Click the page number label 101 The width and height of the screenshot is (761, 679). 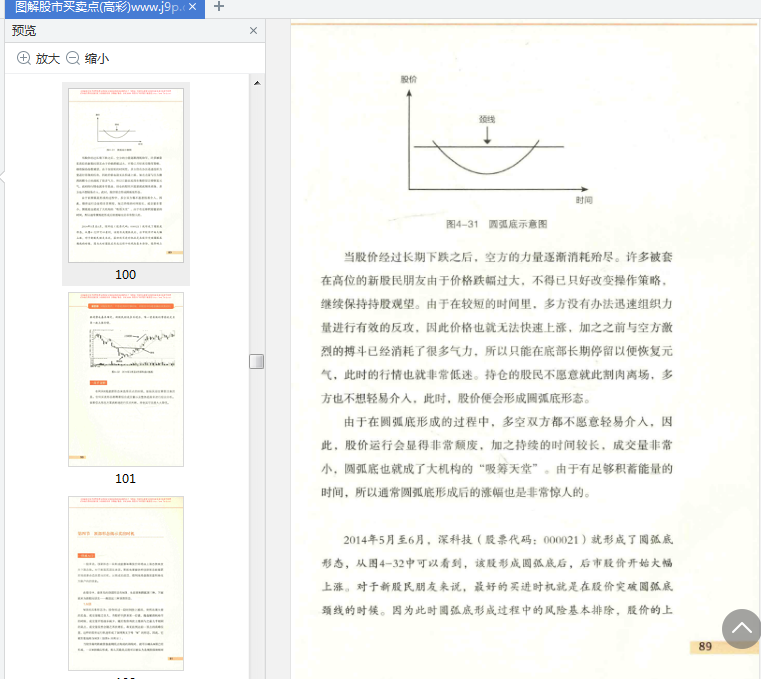click(125, 479)
